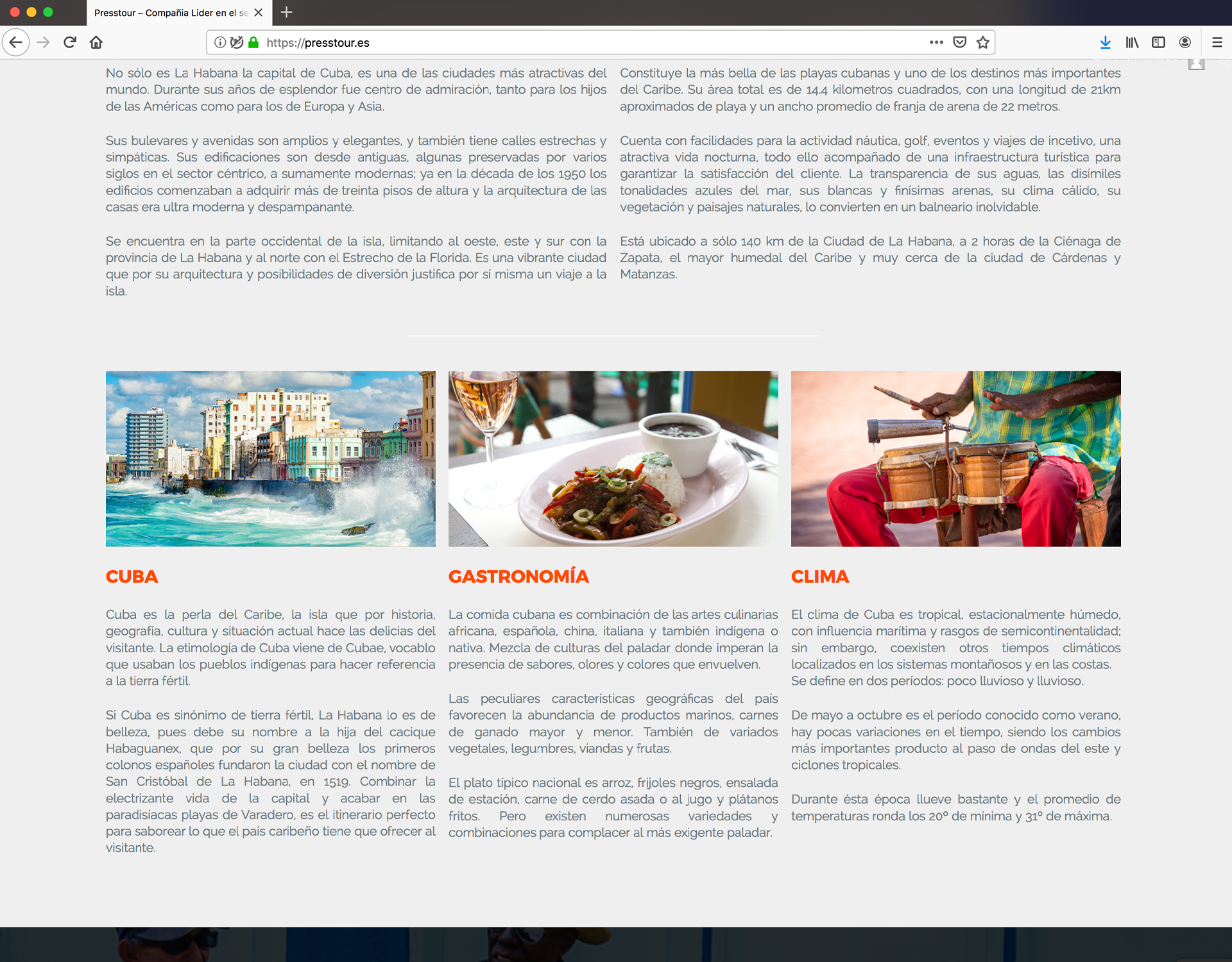The width and height of the screenshot is (1232, 962).
Task: Go to the Firefox home page
Action: pyautogui.click(x=96, y=42)
